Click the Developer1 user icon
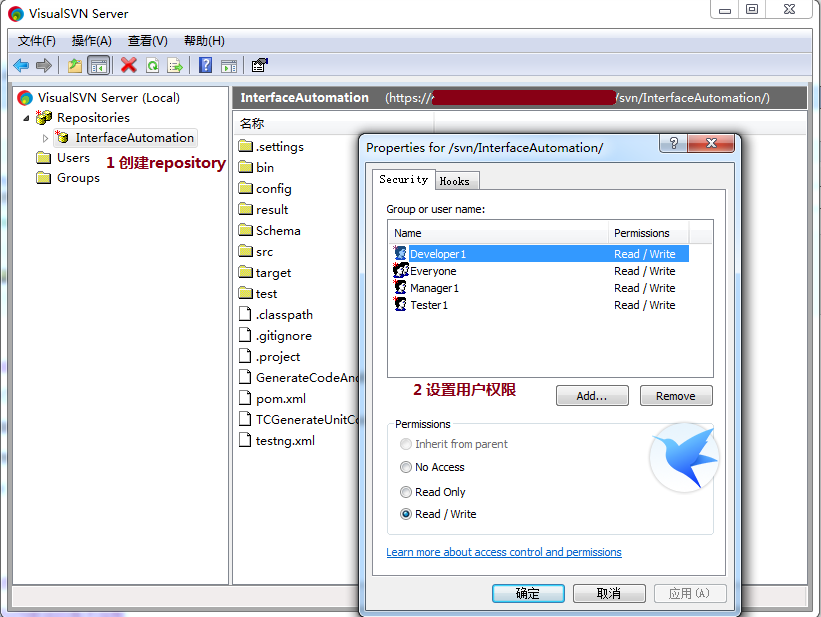 click(x=401, y=254)
